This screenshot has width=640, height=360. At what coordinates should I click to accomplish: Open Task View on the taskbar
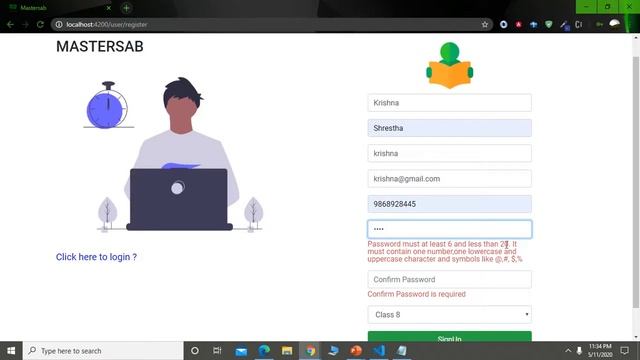(x=217, y=351)
